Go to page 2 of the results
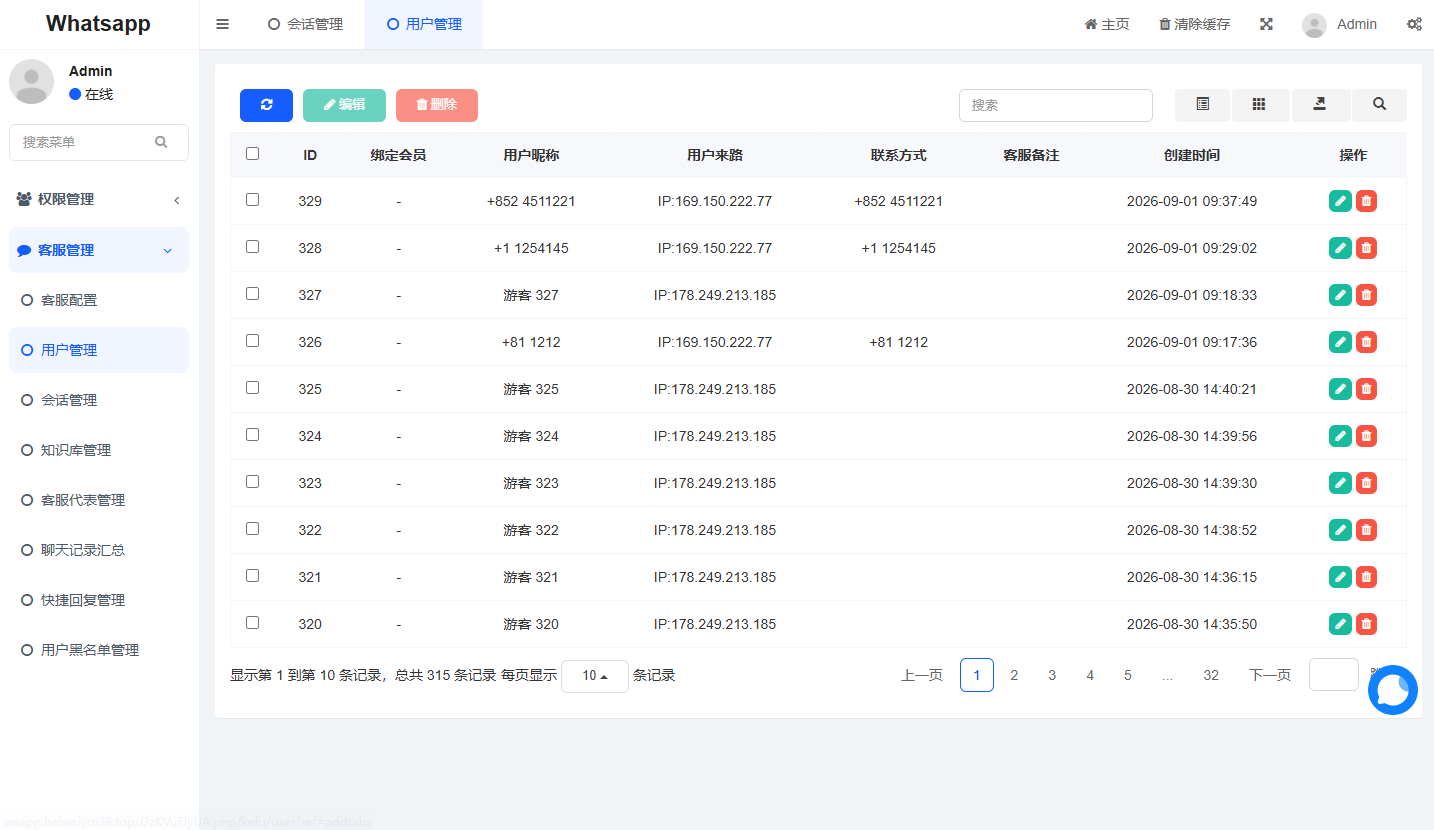 pos(1014,675)
